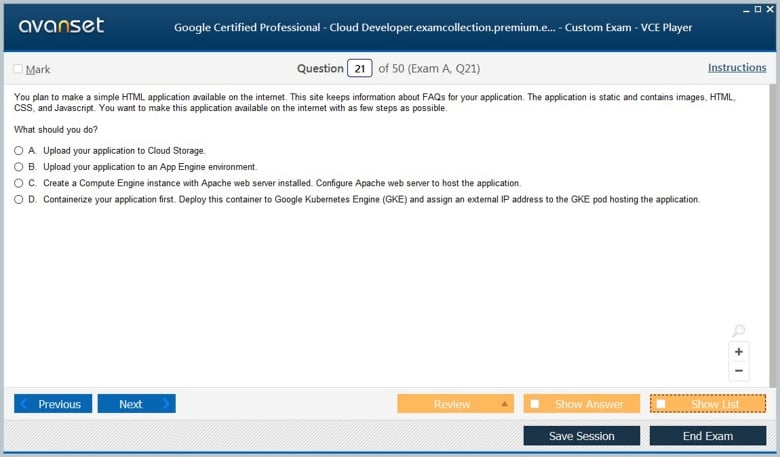This screenshot has width=780, height=457.
Task: Click the question number input field
Action: coord(359,69)
